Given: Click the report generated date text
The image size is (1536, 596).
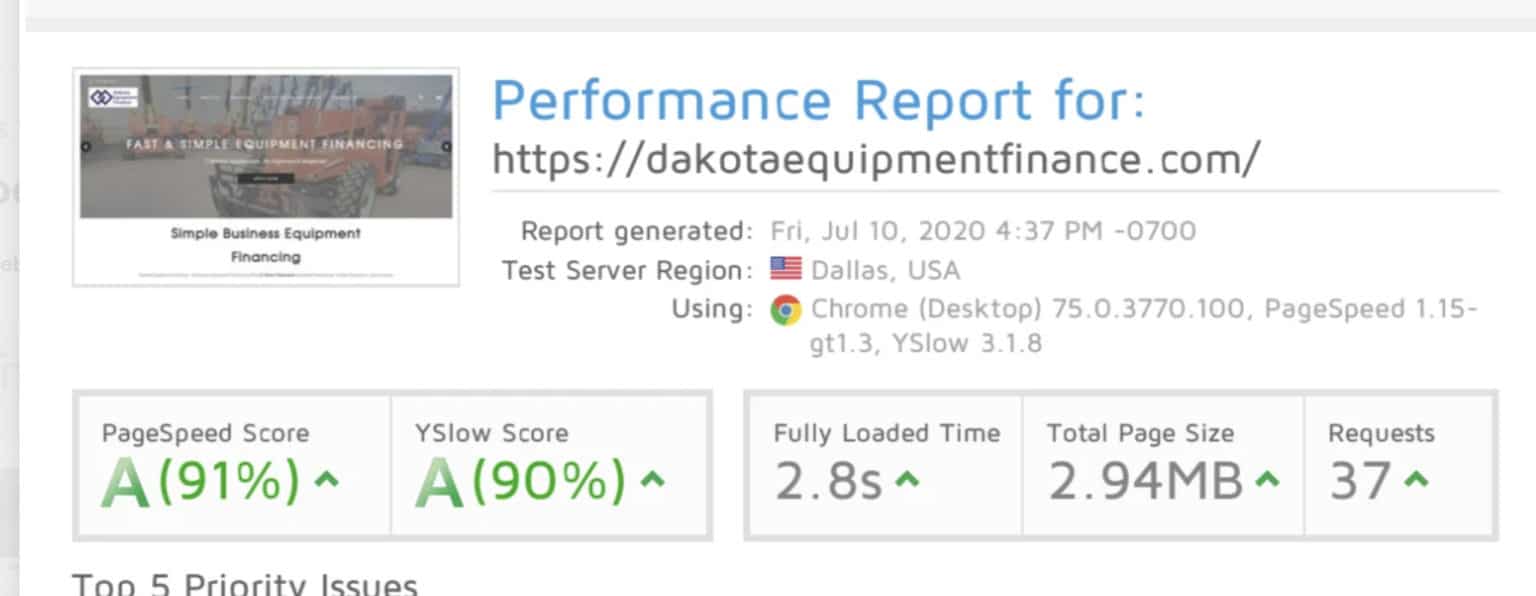Looking at the screenshot, I should click(983, 231).
